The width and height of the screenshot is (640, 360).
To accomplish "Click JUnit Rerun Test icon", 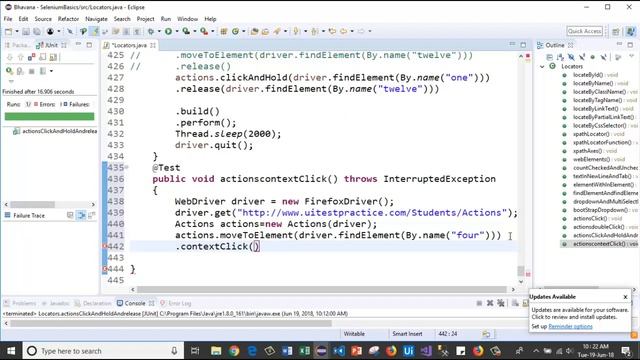I will point(9,71).
